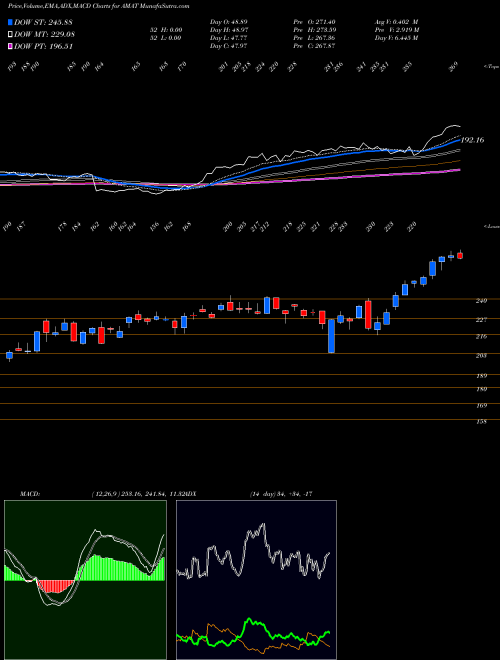This screenshot has height=660, width=500.
Task: Click the 52 H: 0.00 value
Action: tap(166, 30)
